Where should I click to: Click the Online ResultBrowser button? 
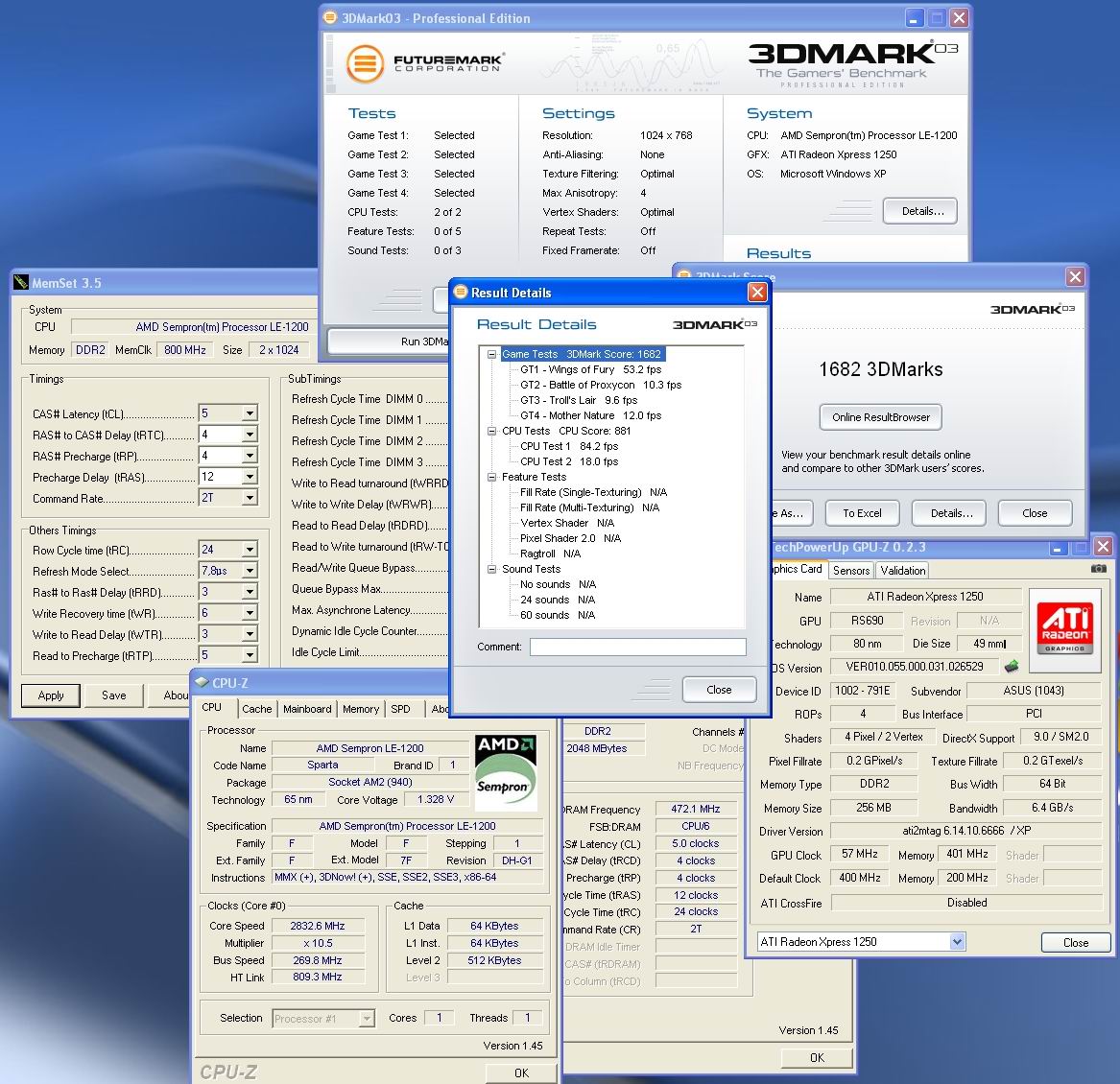pyautogui.click(x=881, y=417)
